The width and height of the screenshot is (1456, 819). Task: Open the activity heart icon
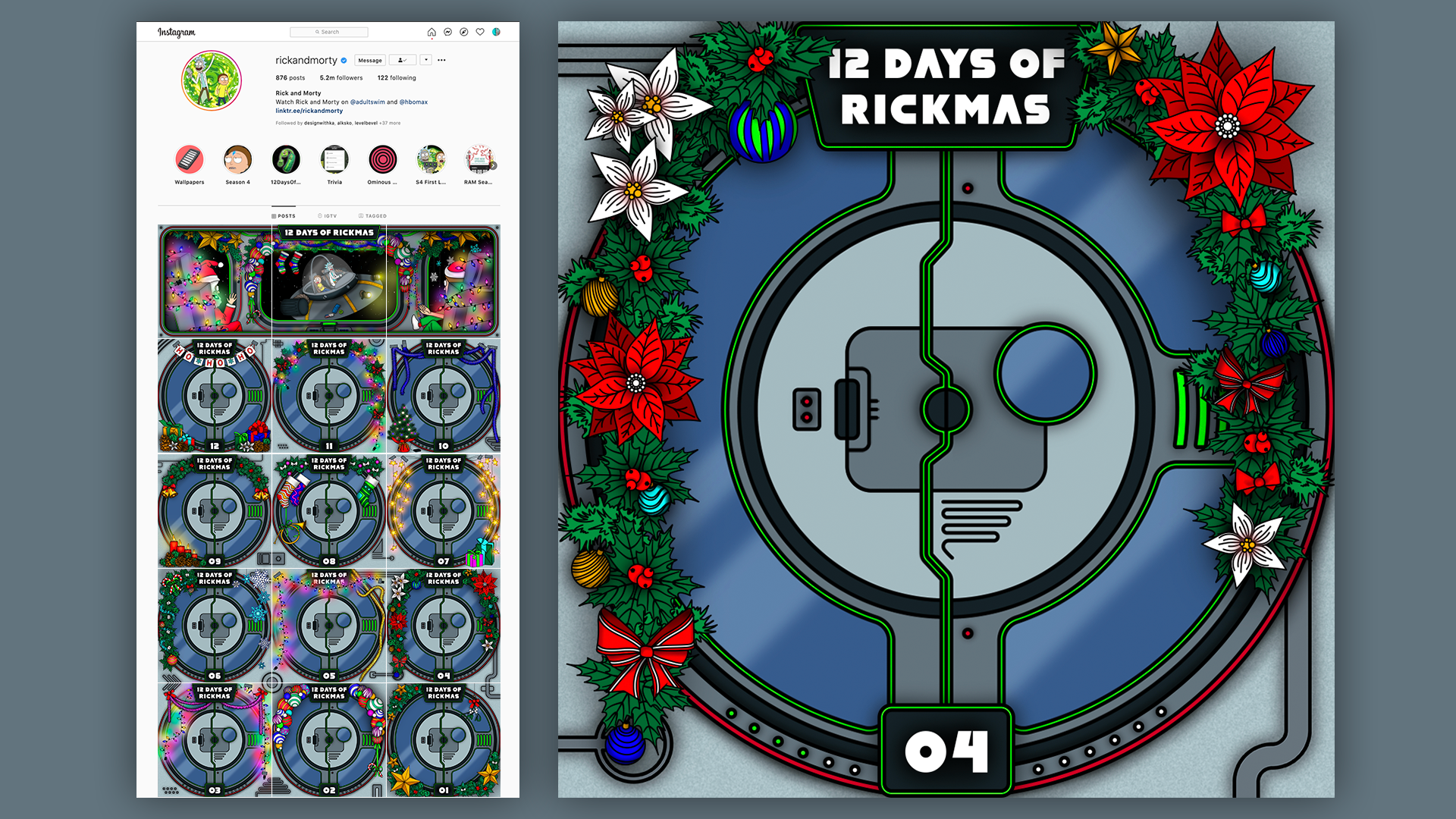[x=480, y=32]
